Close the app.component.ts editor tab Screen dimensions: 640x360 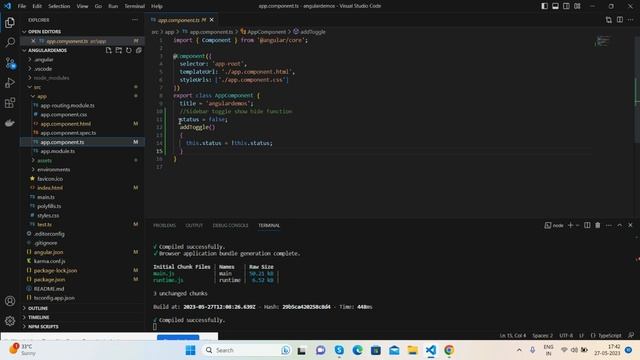[x=211, y=20]
